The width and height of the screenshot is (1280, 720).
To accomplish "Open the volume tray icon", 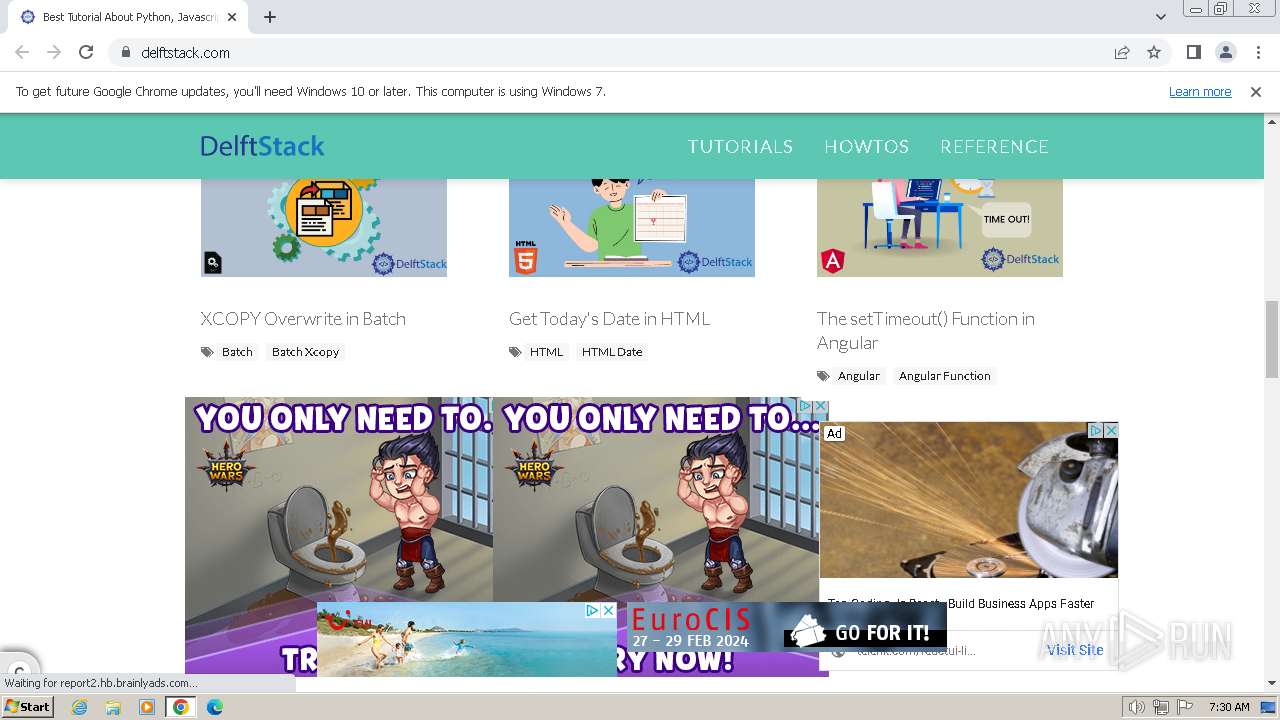I will pos(1137,707).
